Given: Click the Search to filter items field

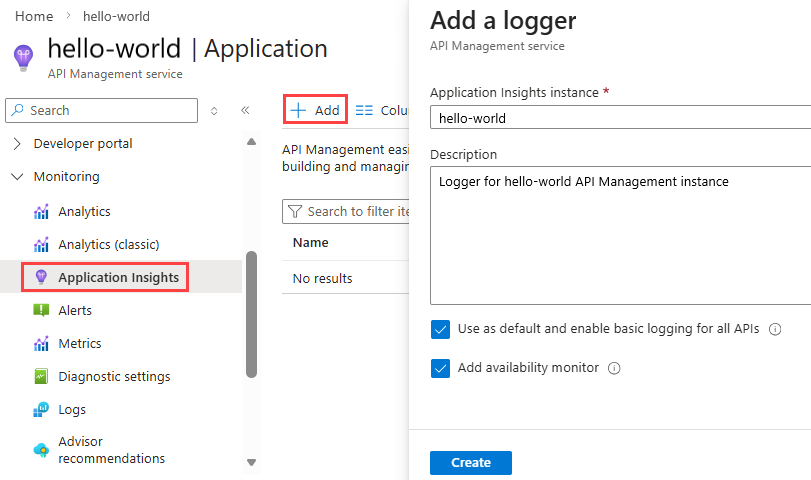Looking at the screenshot, I should pos(346,212).
